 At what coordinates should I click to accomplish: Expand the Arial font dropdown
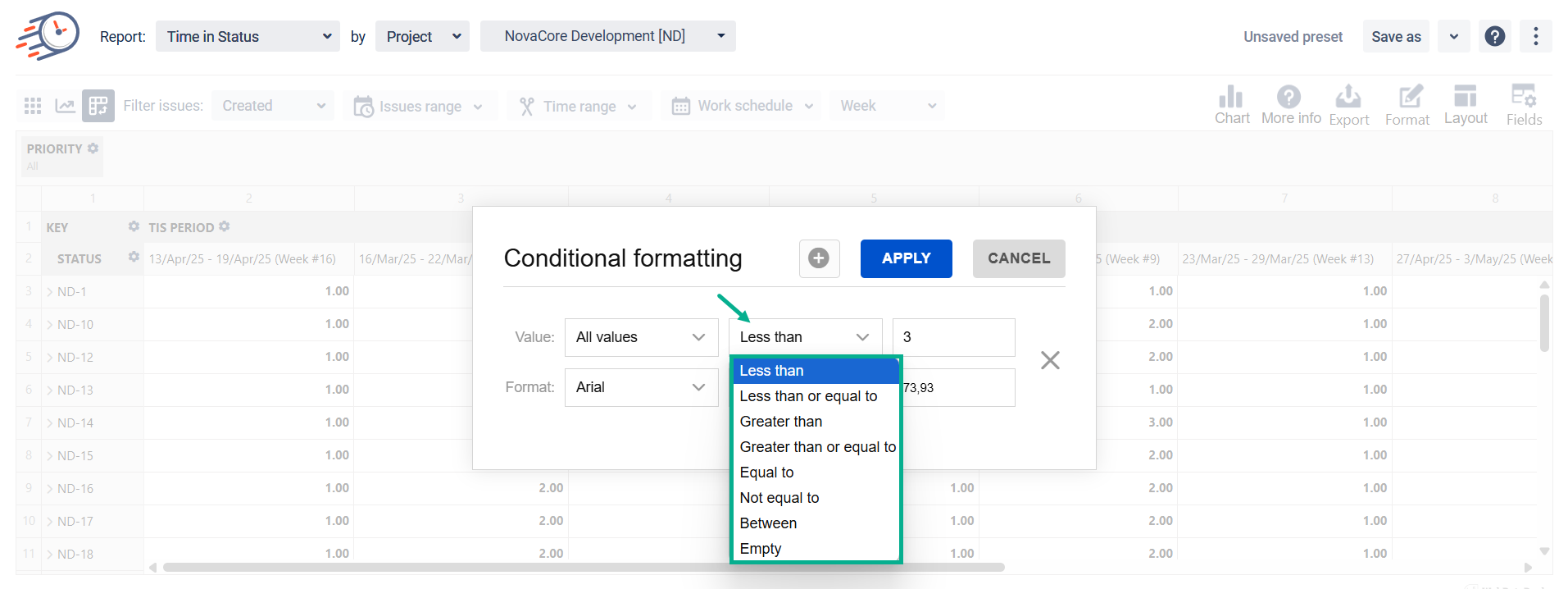pyautogui.click(x=641, y=387)
